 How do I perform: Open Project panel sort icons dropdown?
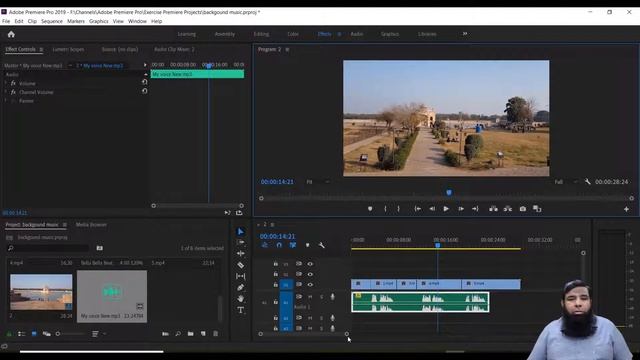pos(98,333)
